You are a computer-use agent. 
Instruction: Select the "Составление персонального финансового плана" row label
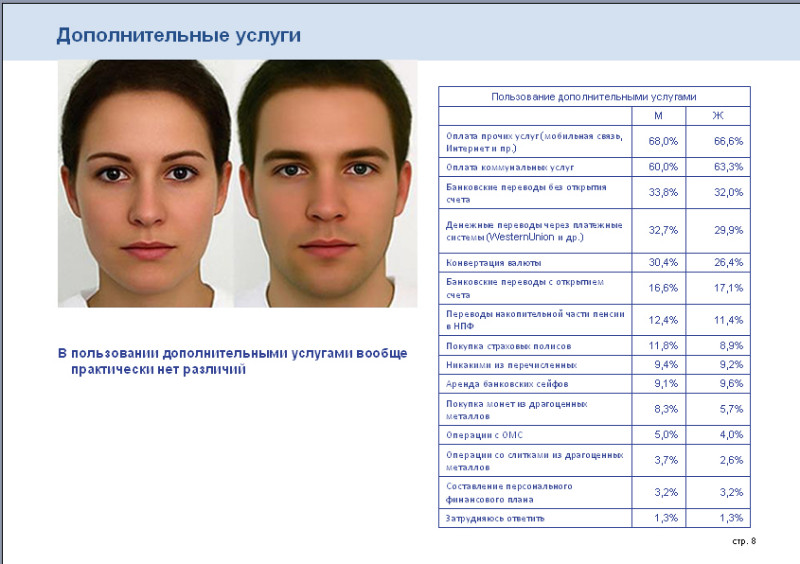click(x=508, y=492)
